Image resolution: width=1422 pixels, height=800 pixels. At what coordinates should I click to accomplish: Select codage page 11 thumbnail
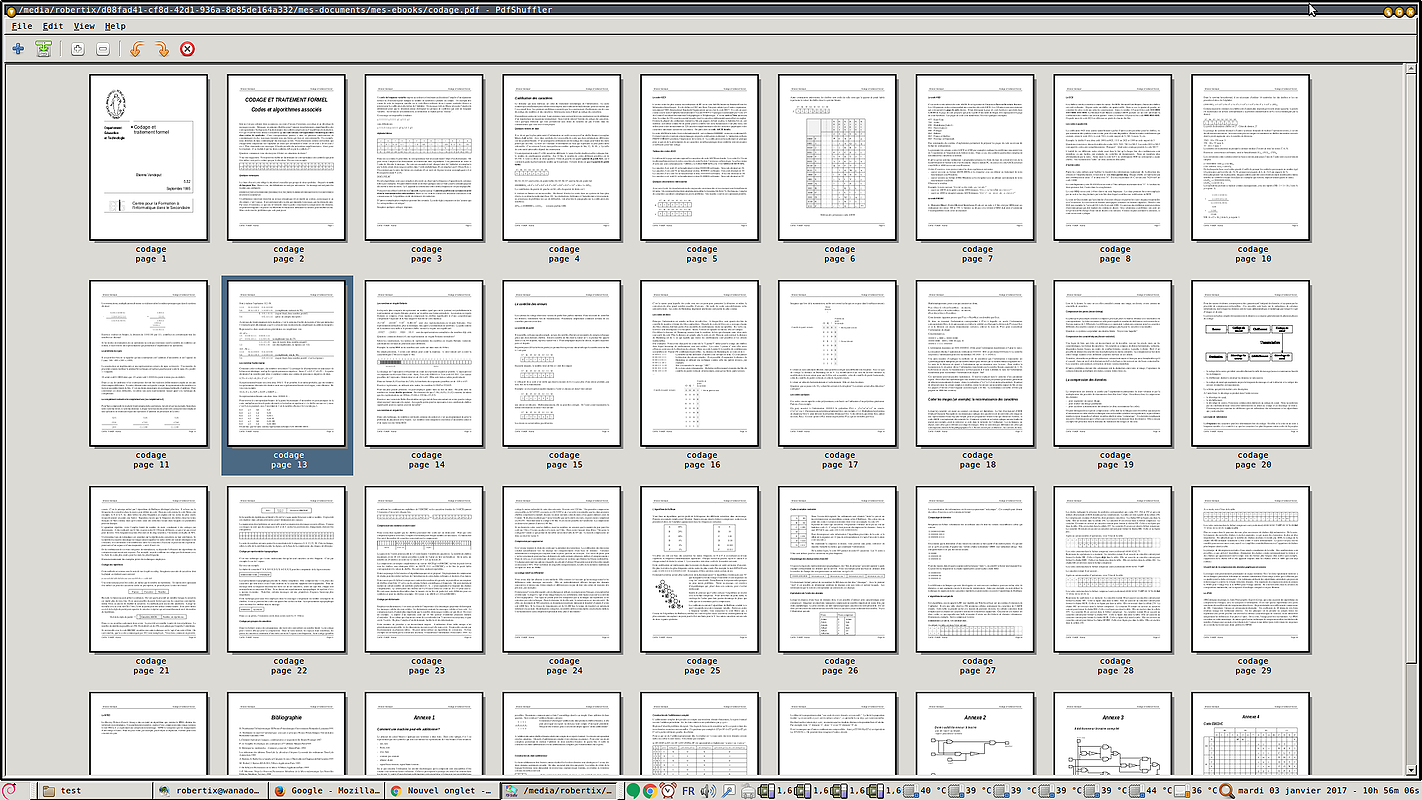(149, 363)
